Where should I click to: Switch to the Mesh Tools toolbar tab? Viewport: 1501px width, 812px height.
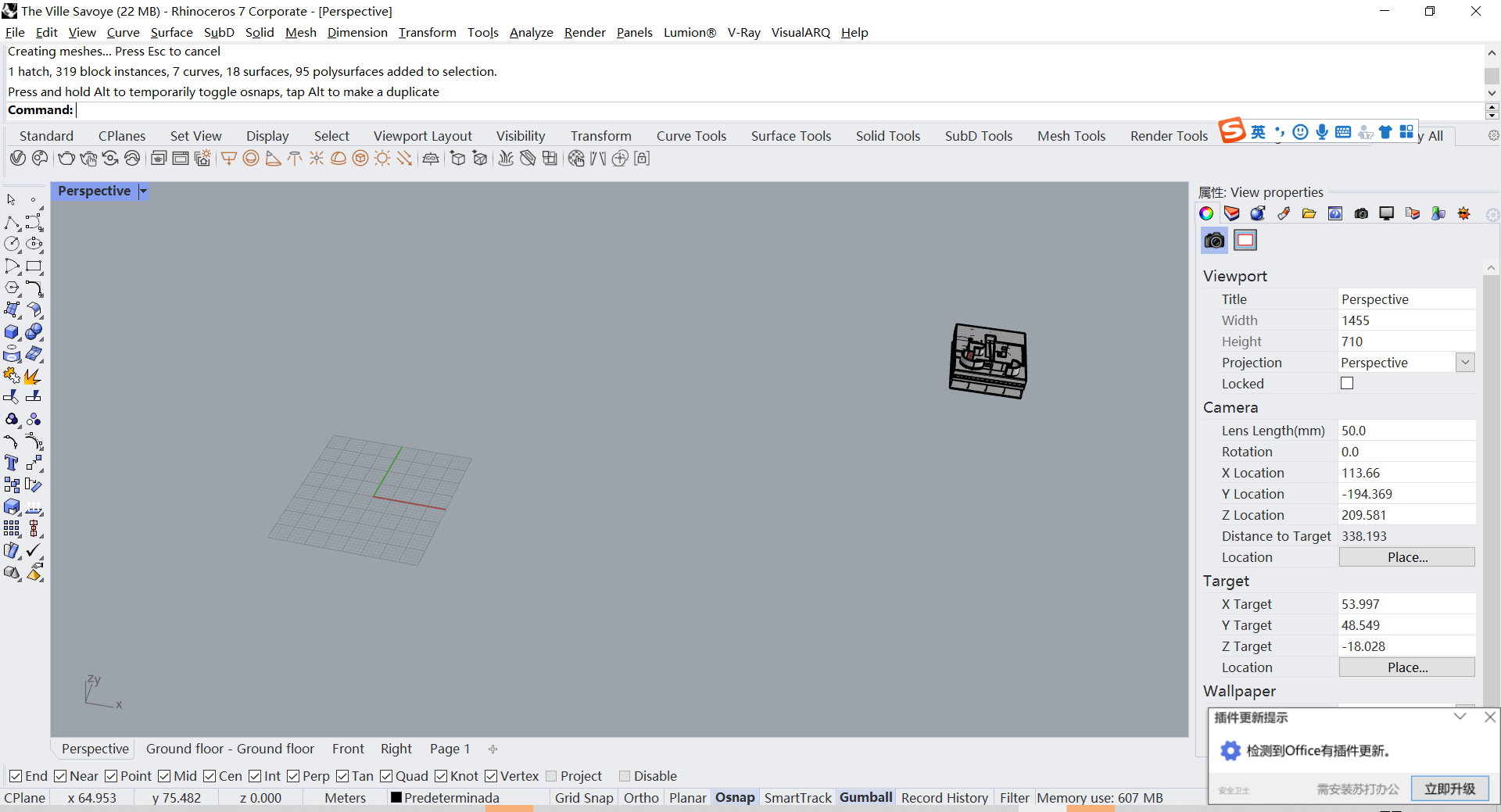1071,136
